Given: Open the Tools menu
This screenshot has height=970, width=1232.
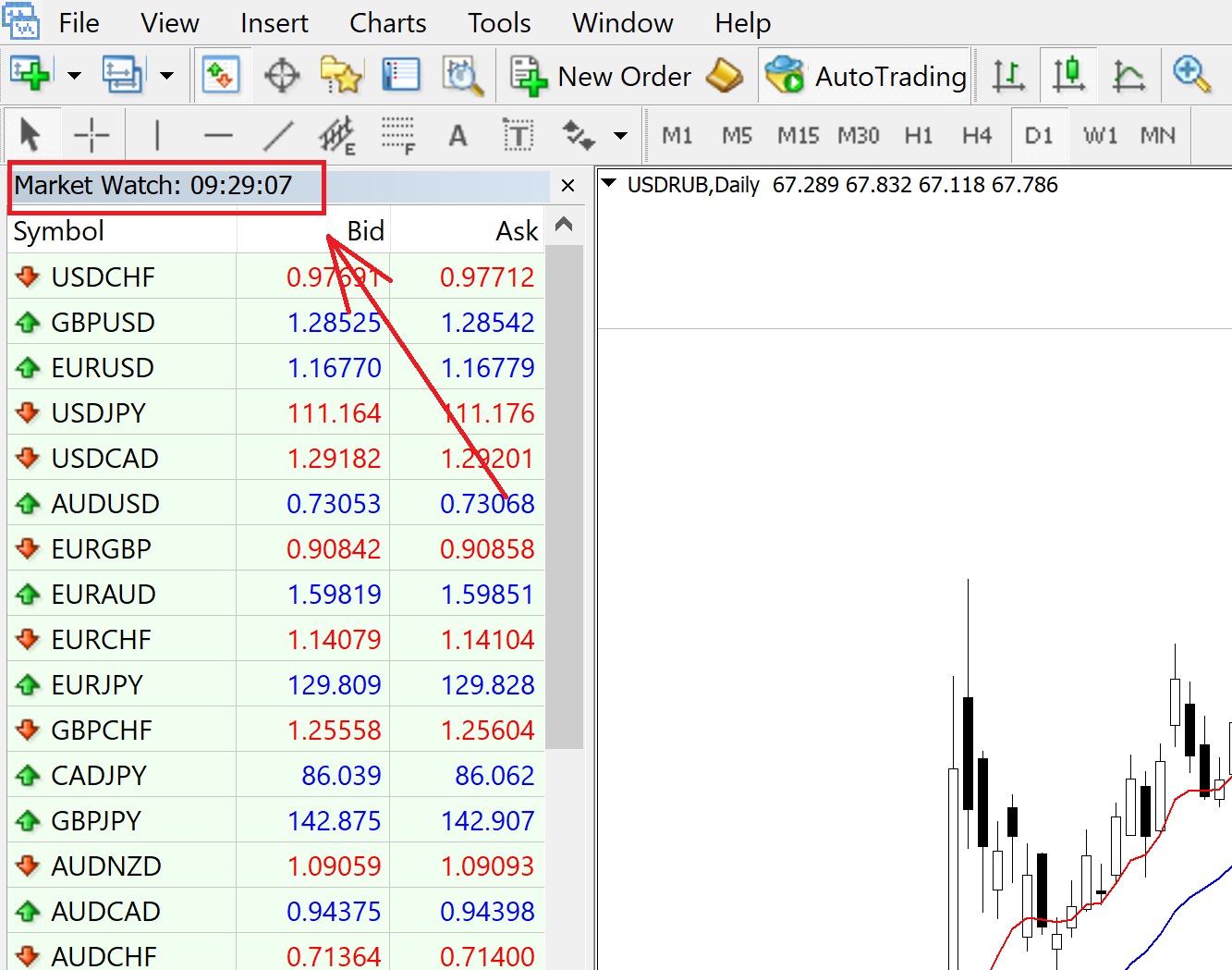Looking at the screenshot, I should tap(500, 22).
